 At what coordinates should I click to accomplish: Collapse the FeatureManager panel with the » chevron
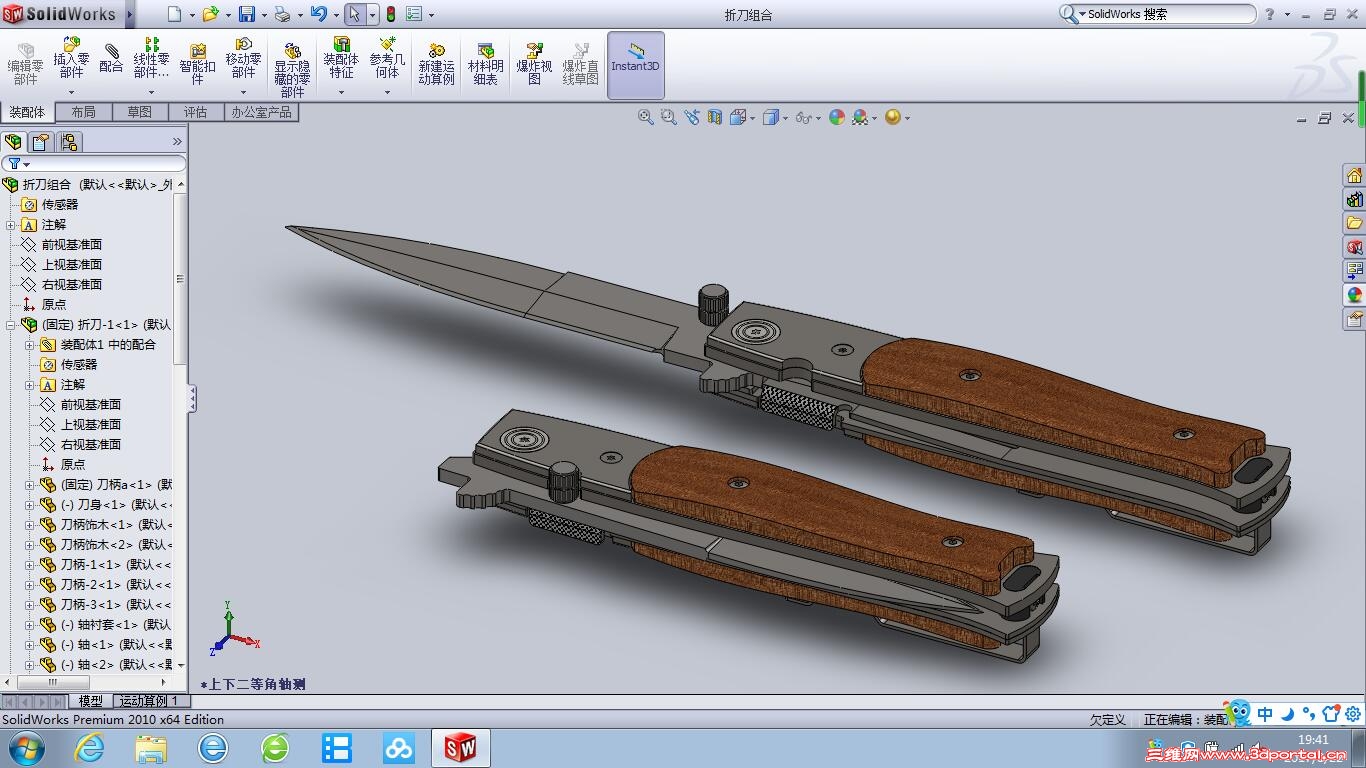(x=178, y=142)
